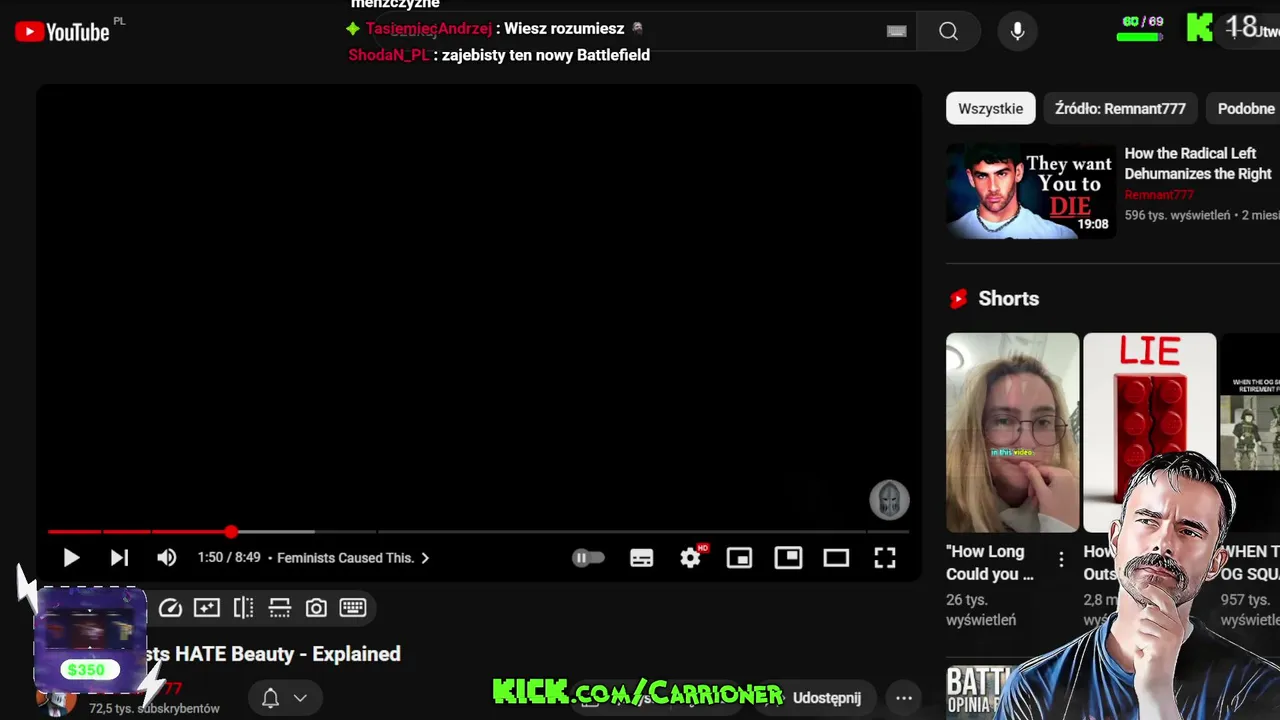Open the player settings gear
1280x720 pixels.
(x=691, y=558)
